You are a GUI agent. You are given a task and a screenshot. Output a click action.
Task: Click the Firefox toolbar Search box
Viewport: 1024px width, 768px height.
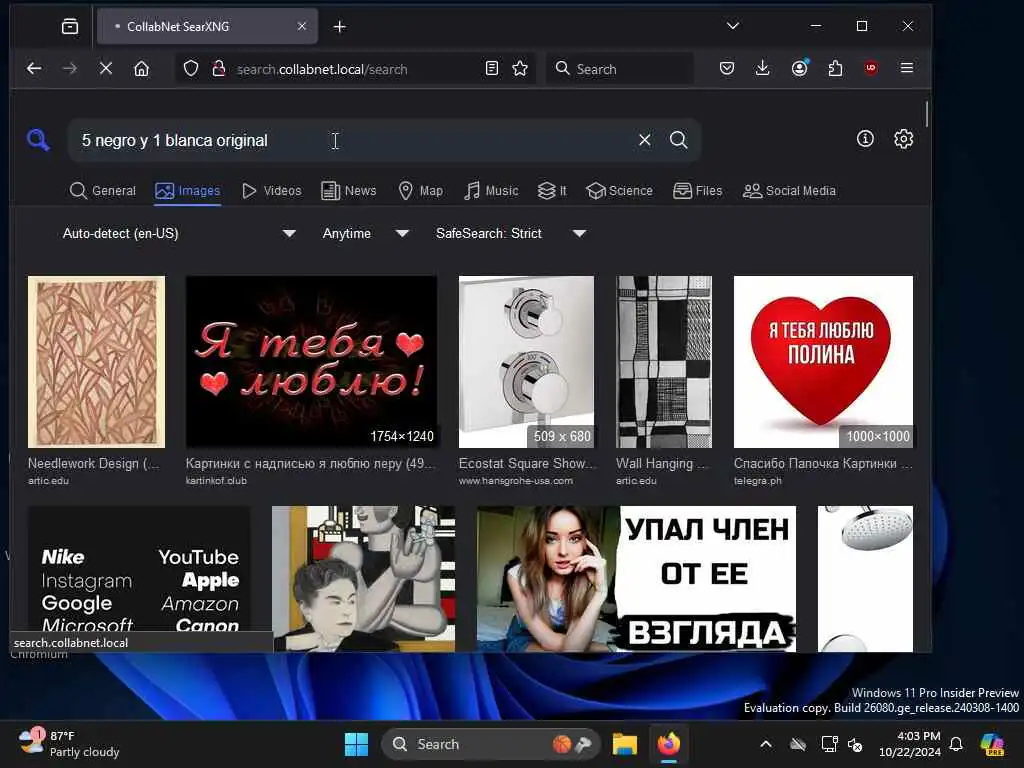619,69
